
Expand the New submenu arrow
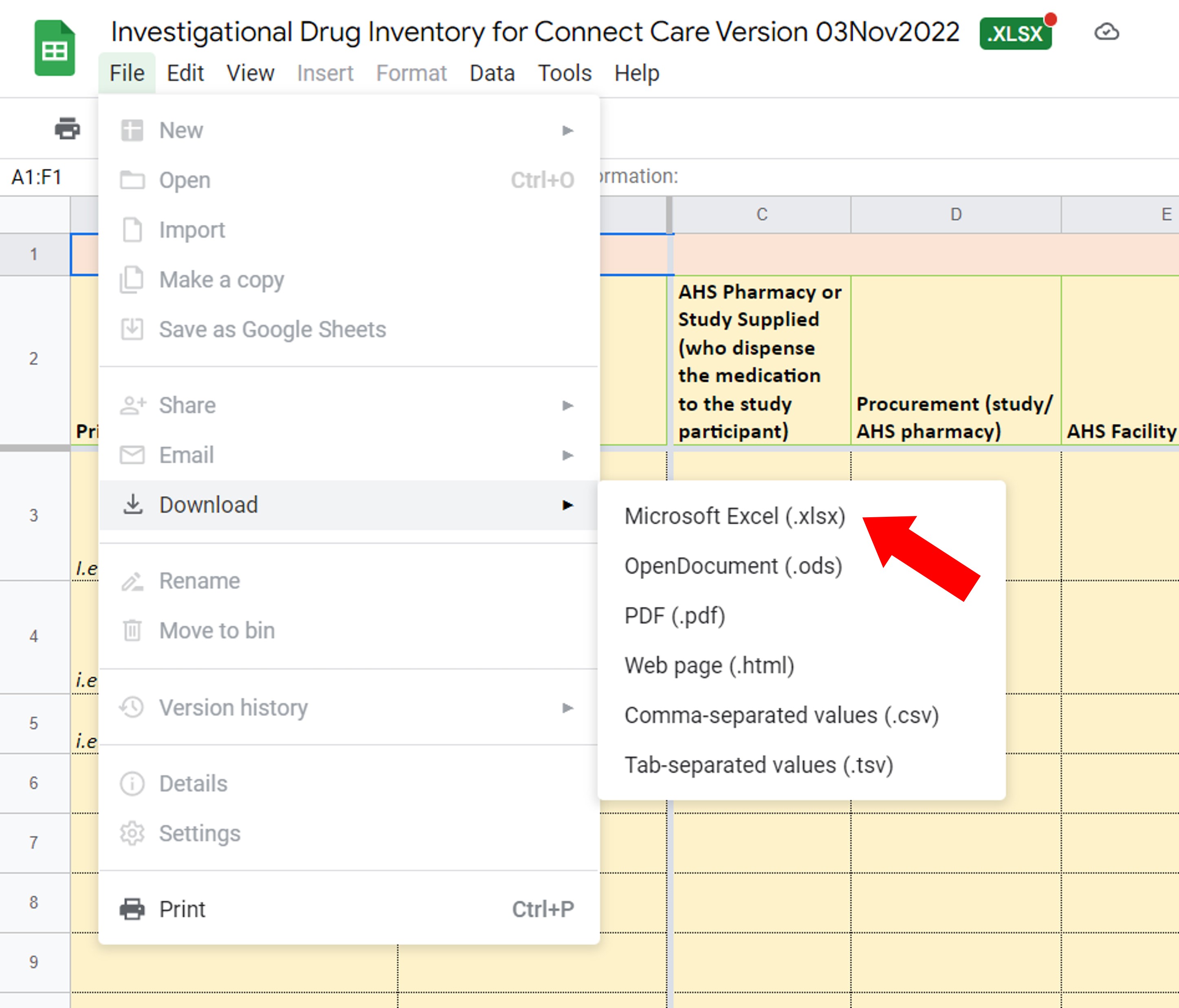click(568, 131)
